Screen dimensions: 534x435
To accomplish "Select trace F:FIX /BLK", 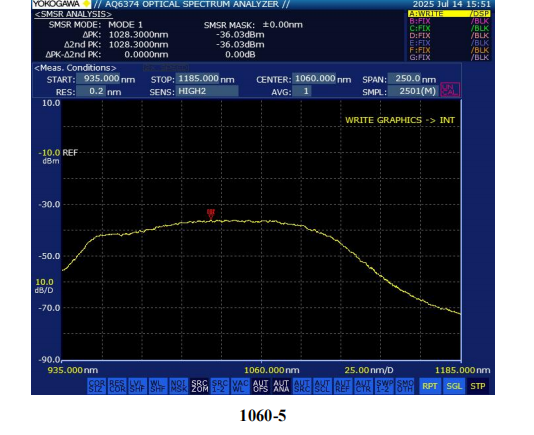I will pyautogui.click(x=449, y=50).
